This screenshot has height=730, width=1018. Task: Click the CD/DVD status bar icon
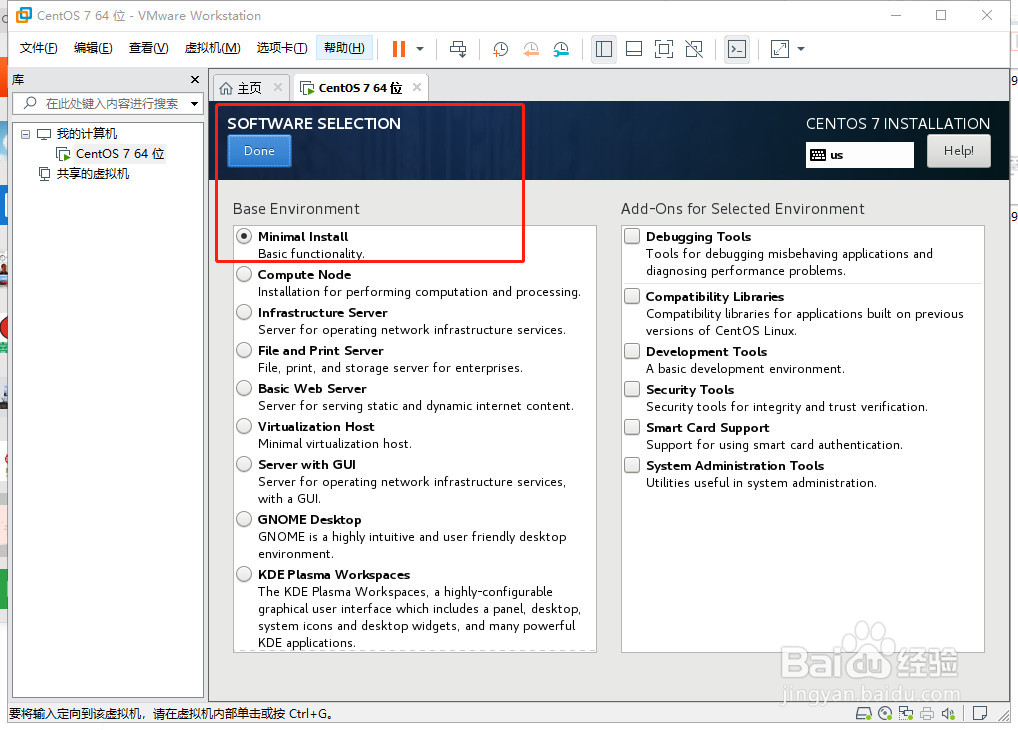tap(885, 714)
